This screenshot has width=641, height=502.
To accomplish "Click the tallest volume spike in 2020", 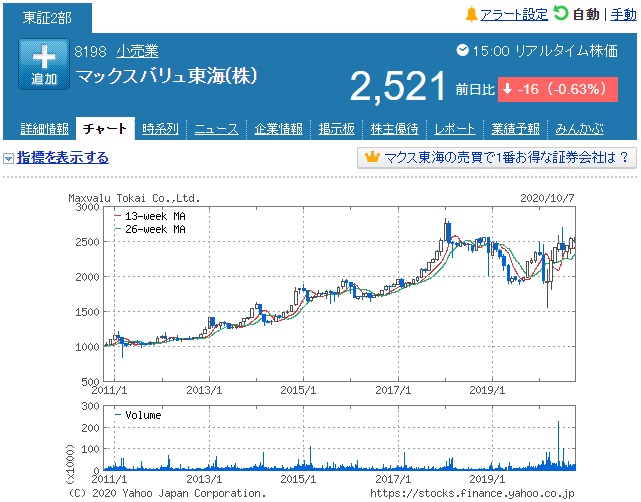I will [558, 445].
